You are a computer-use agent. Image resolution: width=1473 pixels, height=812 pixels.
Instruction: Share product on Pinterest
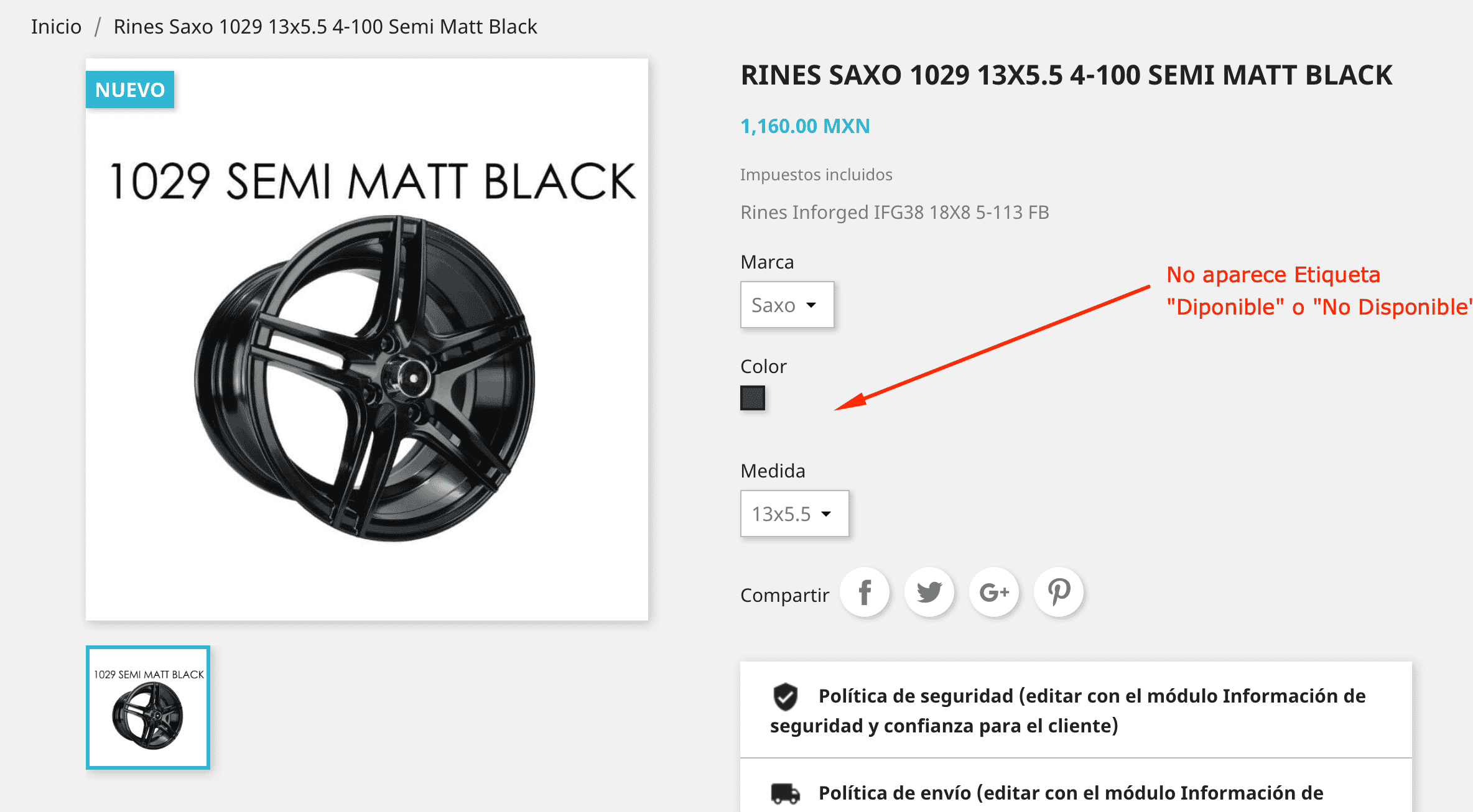[x=1059, y=592]
